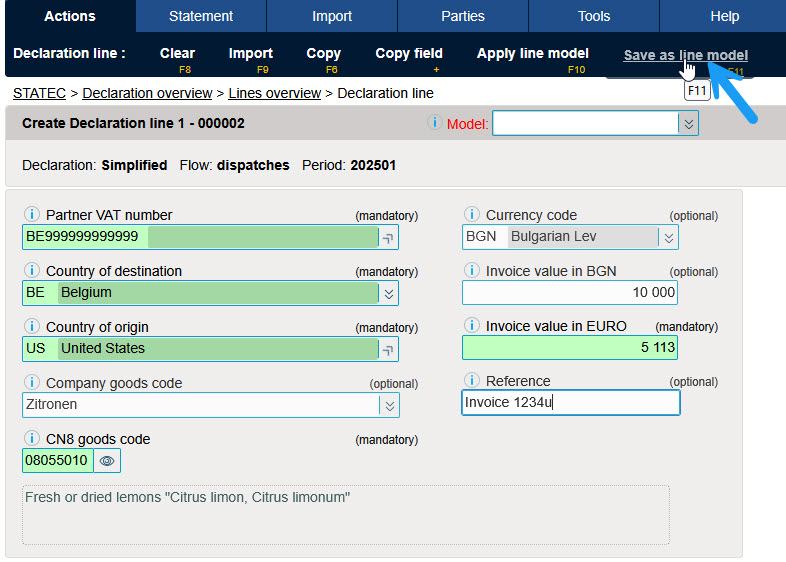This screenshot has height=562, width=786.
Task: Click info icon next to Partner VAT number
Action: coord(31,215)
